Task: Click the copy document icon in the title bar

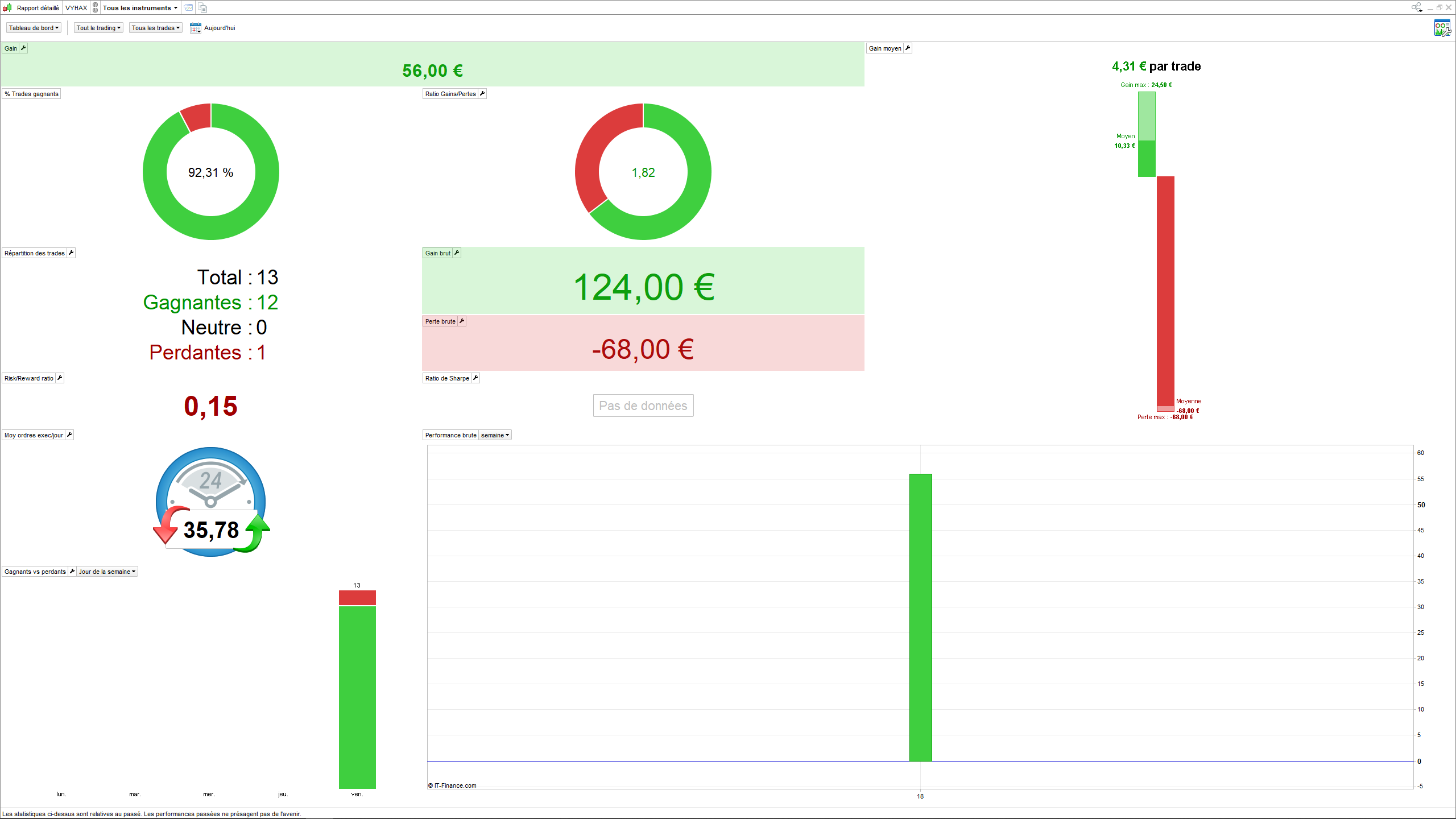Action: point(202,8)
